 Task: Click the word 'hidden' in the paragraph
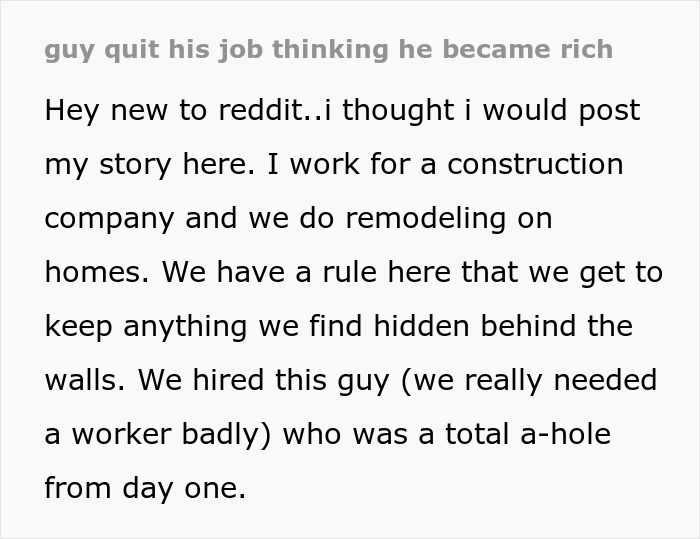[x=421, y=326]
